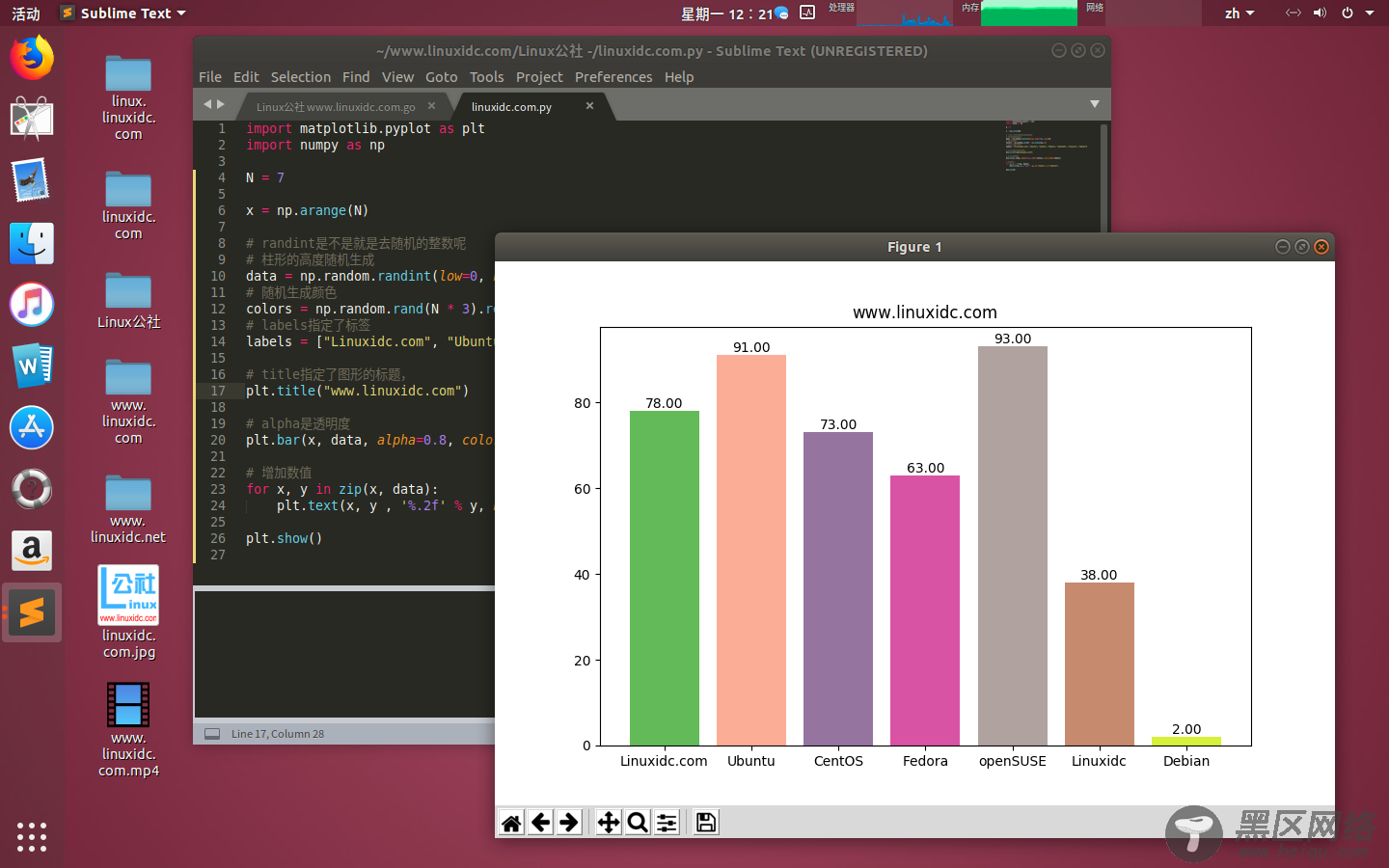Click the Sublime Text dock icon

(x=32, y=613)
